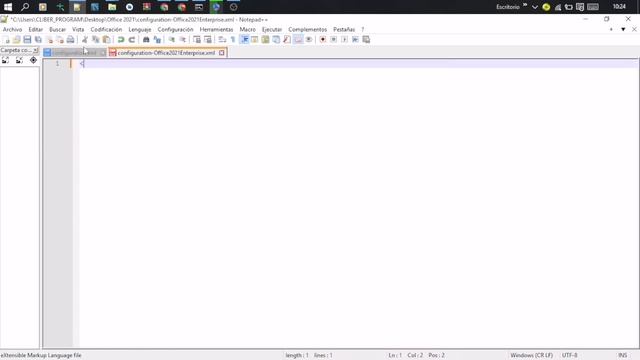Image resolution: width=640 pixels, height=360 pixels.
Task: Open the Vista menu
Action: pos(78,29)
